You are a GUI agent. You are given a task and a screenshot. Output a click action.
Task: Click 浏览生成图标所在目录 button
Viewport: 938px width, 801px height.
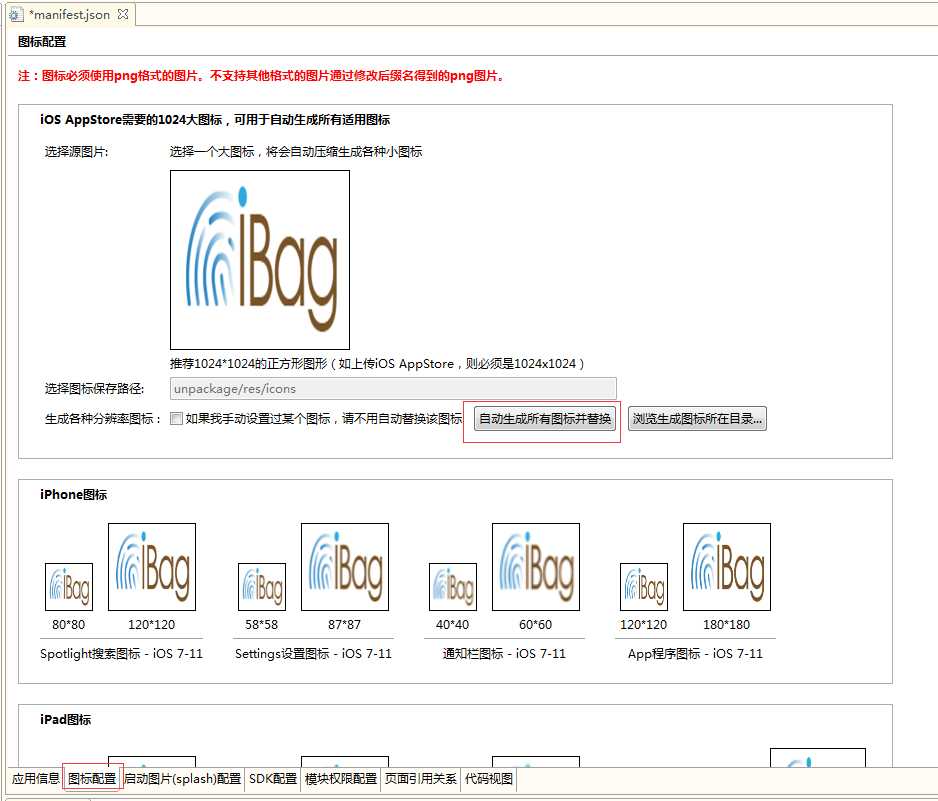(x=697, y=419)
